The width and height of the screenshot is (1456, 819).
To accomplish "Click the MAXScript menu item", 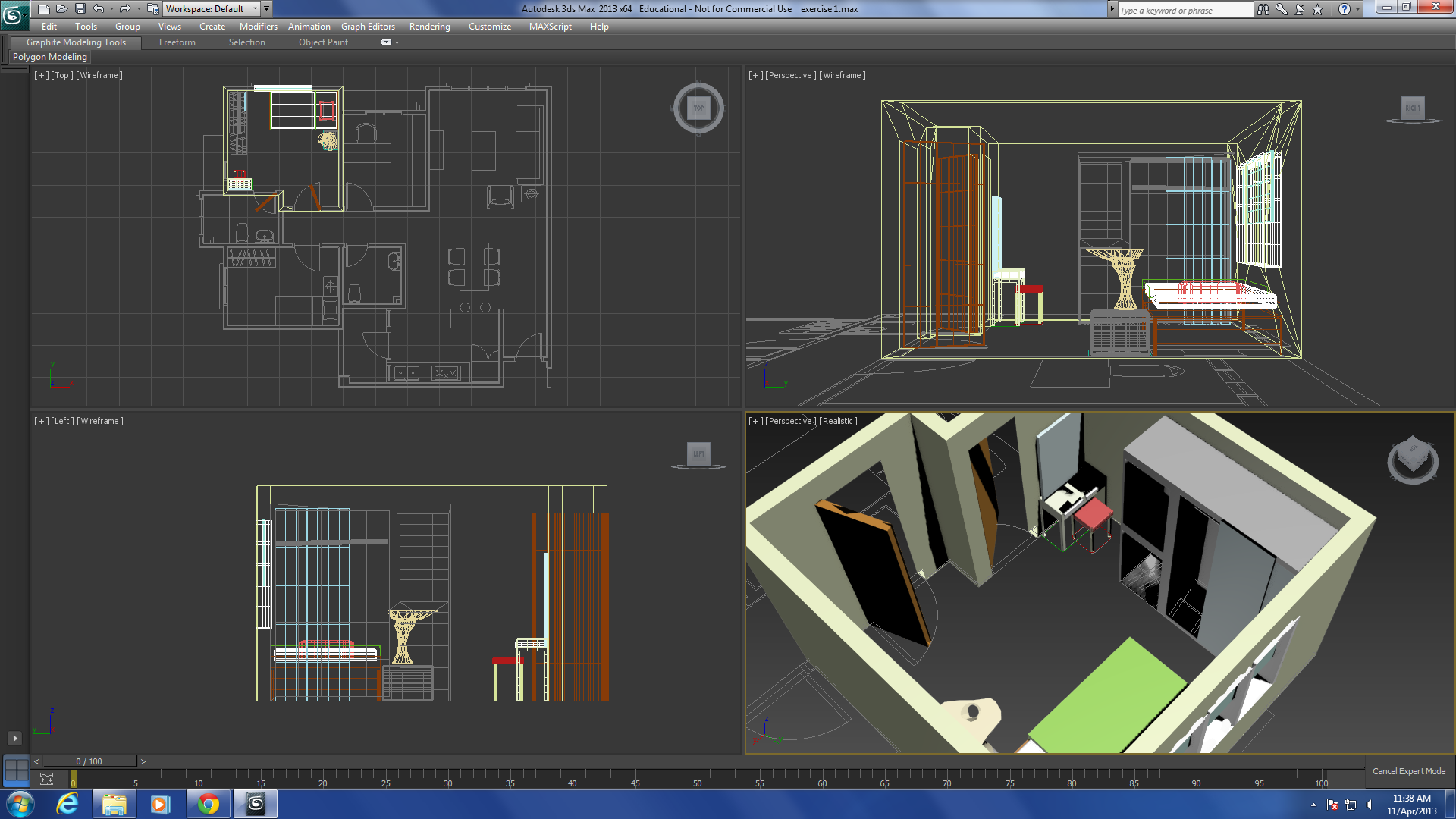I will (551, 26).
